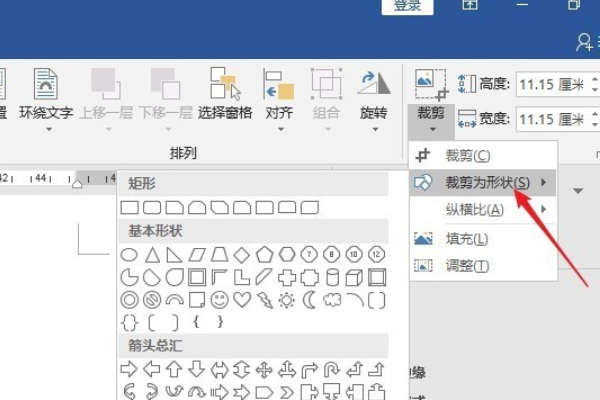The width and height of the screenshot is (600, 400).
Task: Click the height (高度) input field
Action: point(553,84)
